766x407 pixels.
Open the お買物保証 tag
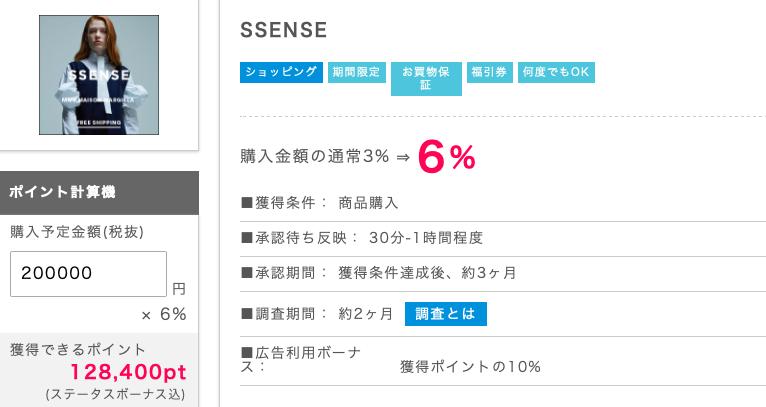(426, 79)
